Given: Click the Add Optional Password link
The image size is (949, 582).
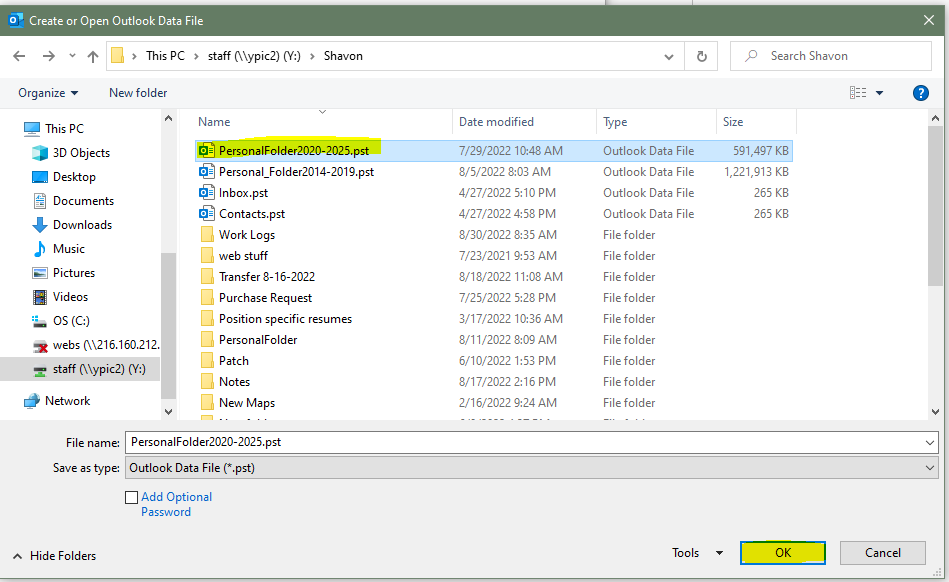Looking at the screenshot, I should coord(176,505).
